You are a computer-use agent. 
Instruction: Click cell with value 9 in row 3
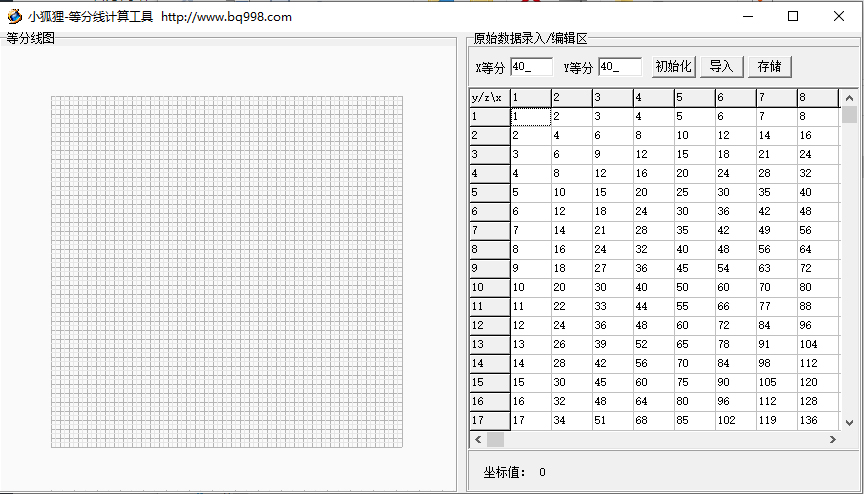[613, 154]
